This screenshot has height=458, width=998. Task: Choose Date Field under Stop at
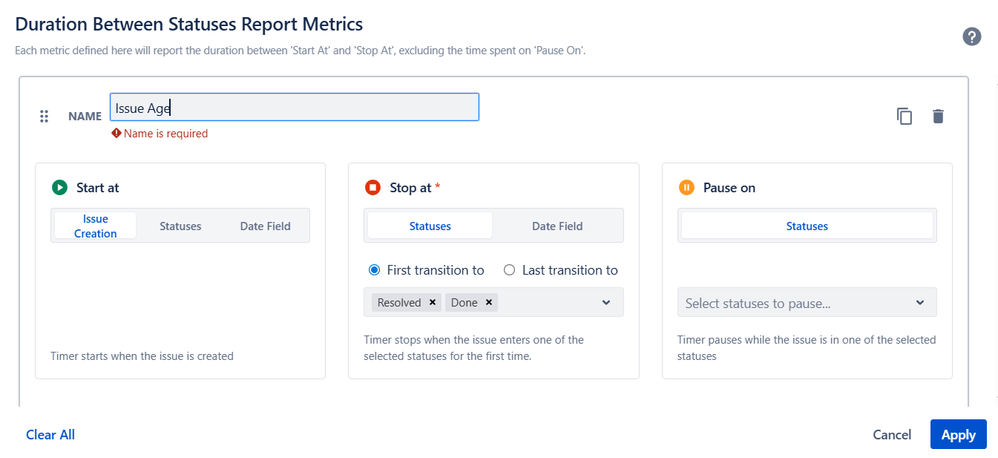(x=557, y=226)
